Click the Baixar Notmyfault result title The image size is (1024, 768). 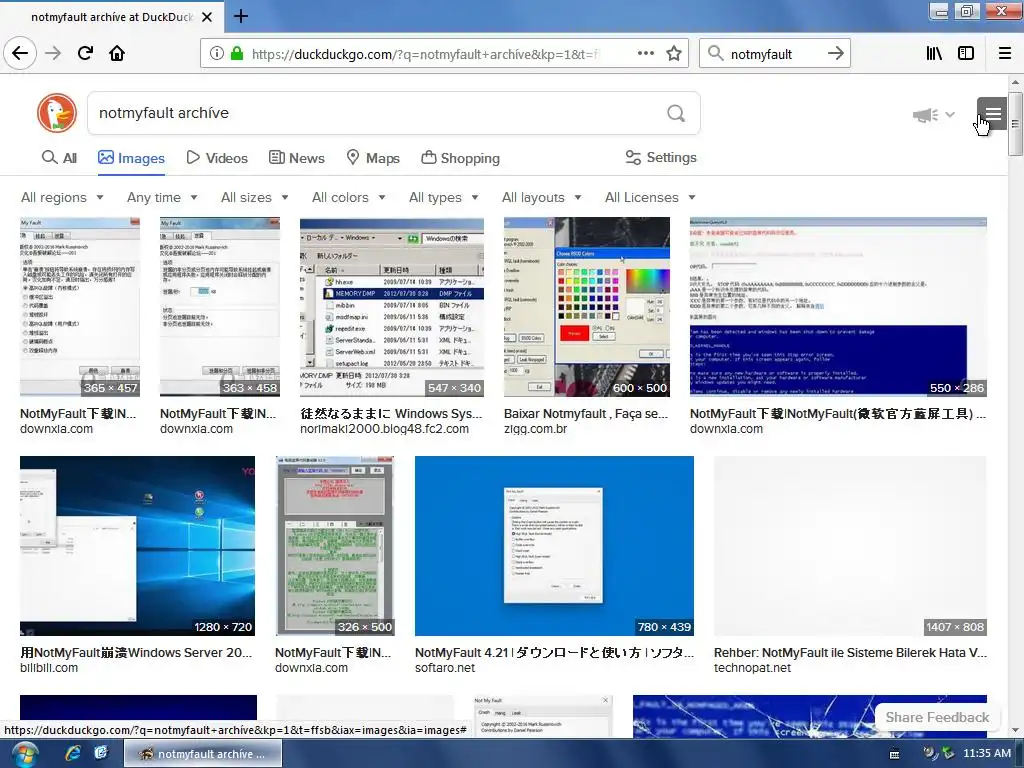point(586,413)
